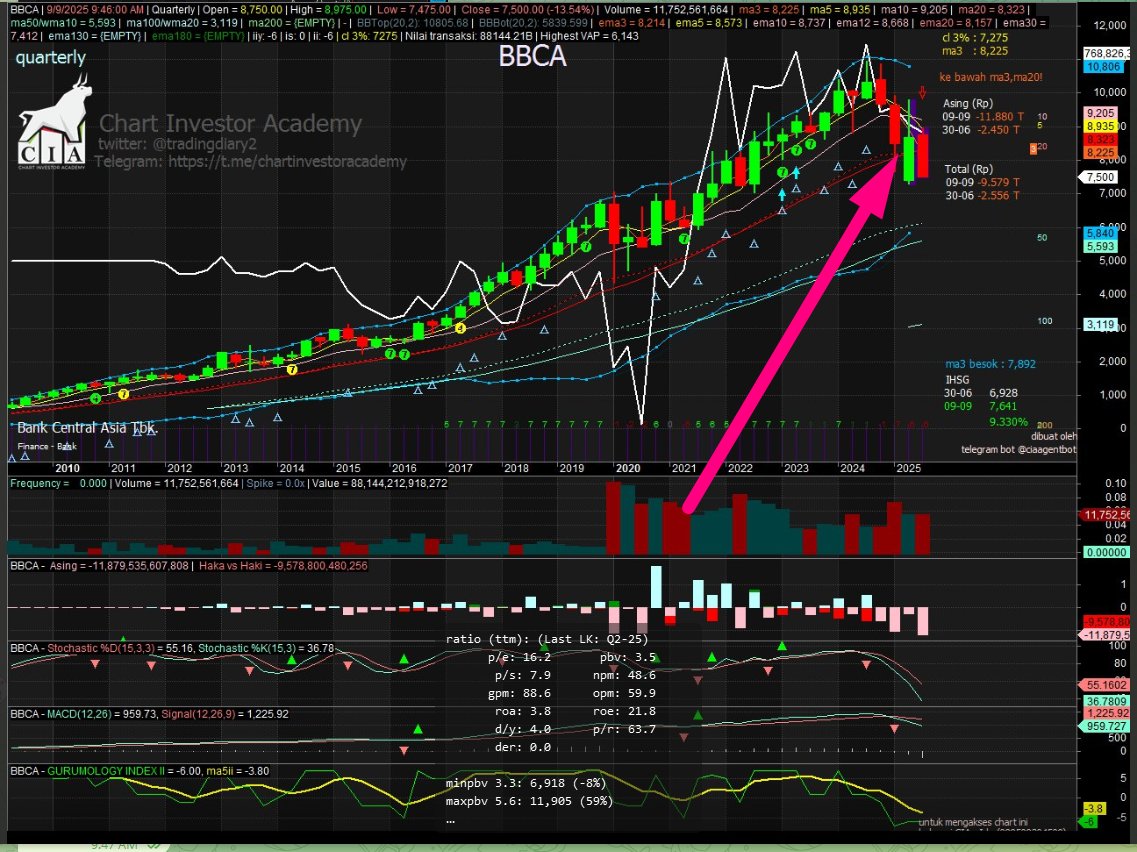Click the BBCA chart title
The height and width of the screenshot is (852, 1137).
(532, 57)
